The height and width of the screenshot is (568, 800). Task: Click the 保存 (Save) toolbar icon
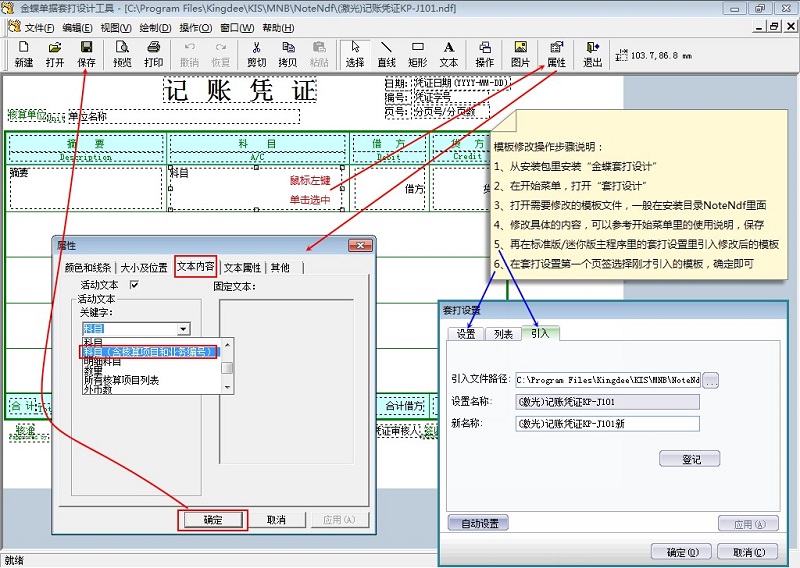(86, 53)
